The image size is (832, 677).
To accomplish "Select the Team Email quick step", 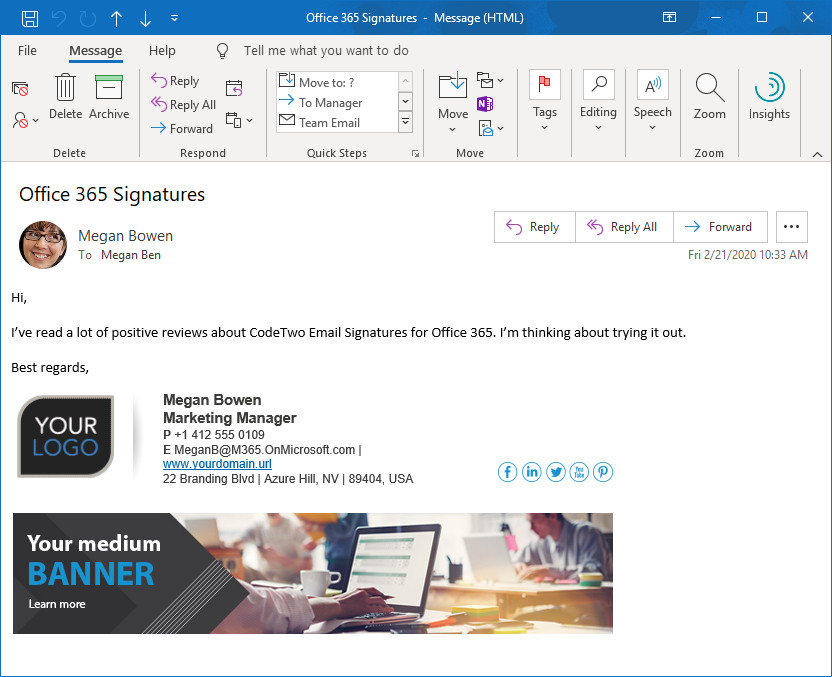I will 337,122.
